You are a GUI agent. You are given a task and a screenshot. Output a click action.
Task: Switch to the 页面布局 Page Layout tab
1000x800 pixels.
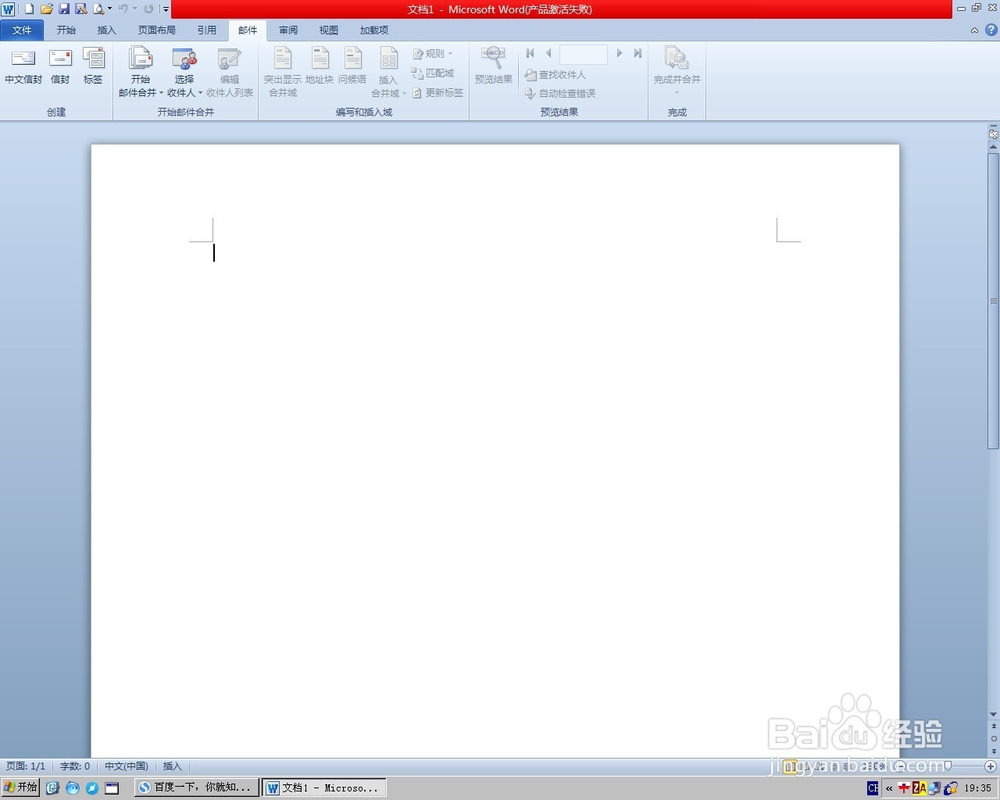pyautogui.click(x=157, y=30)
